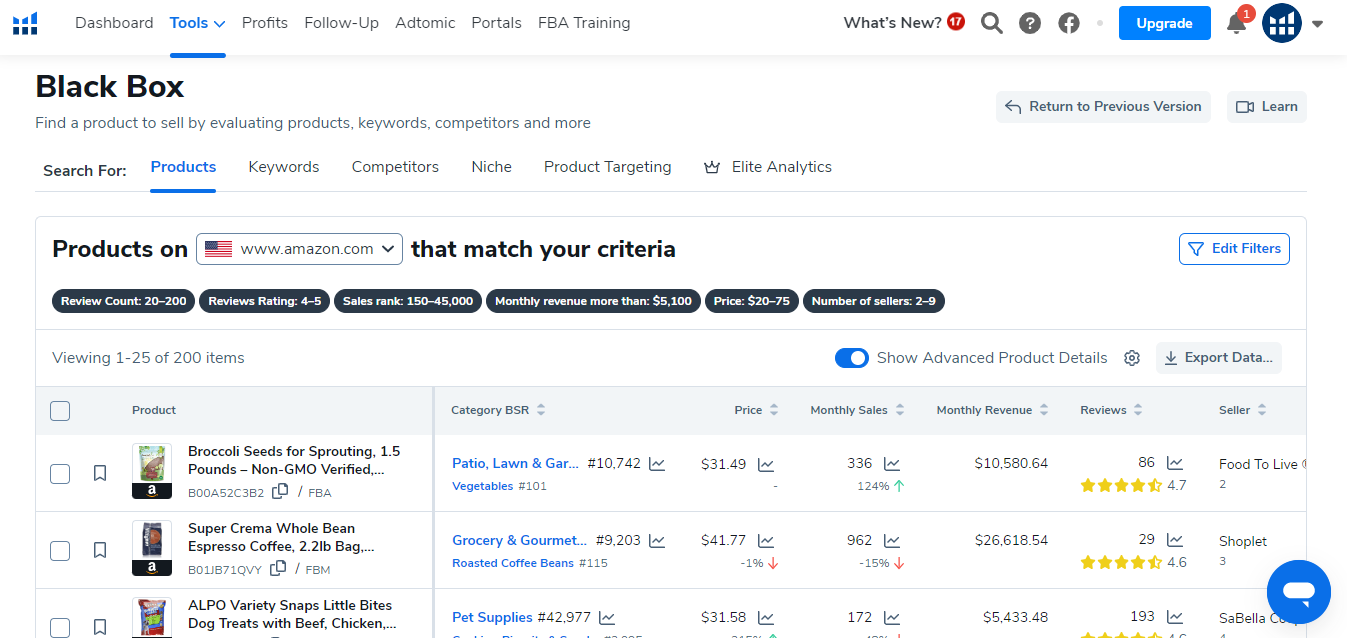Copy ASIN B00A52C3B2

click(280, 491)
